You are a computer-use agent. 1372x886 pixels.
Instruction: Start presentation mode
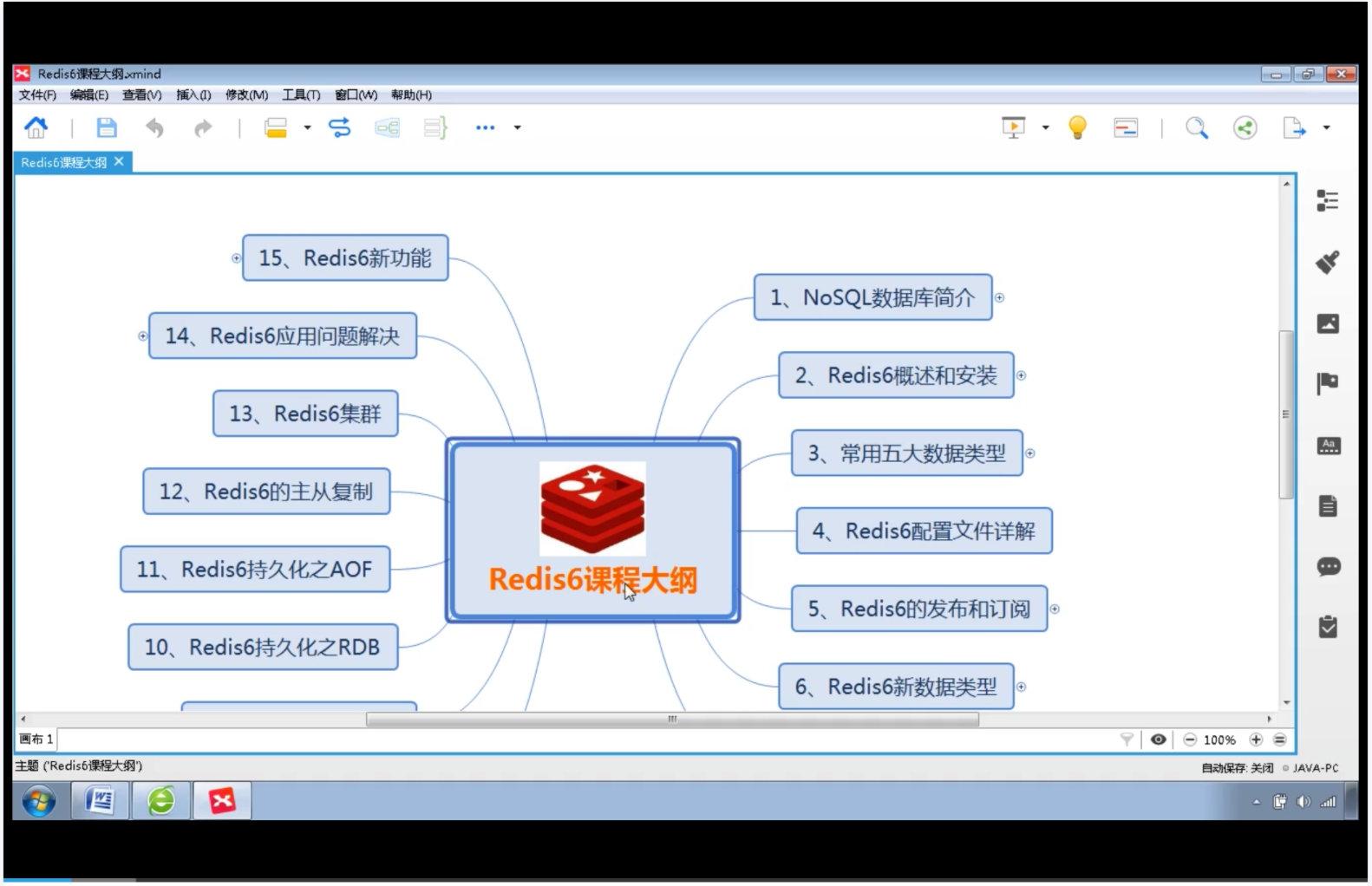1013,127
